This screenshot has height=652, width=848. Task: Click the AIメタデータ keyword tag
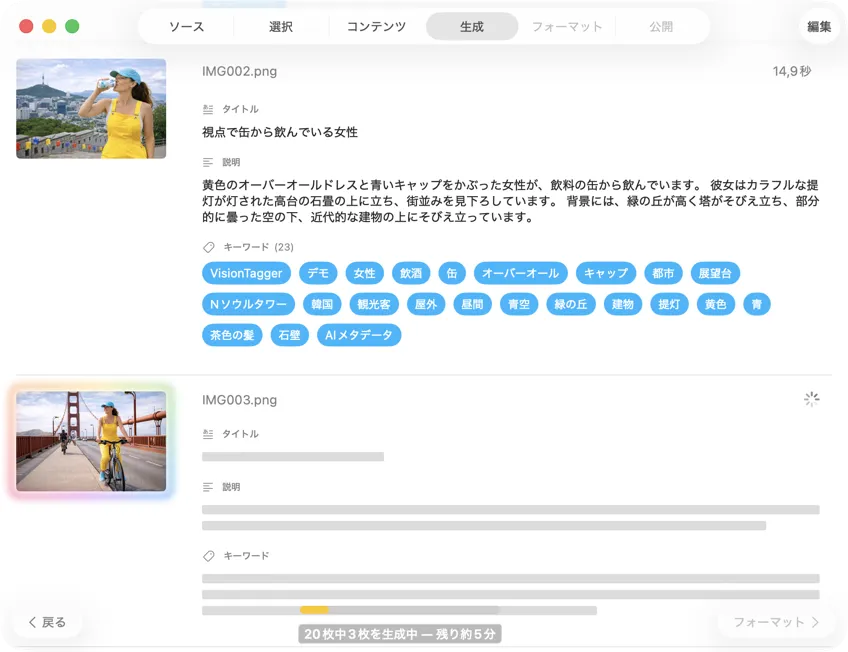[x=359, y=335]
